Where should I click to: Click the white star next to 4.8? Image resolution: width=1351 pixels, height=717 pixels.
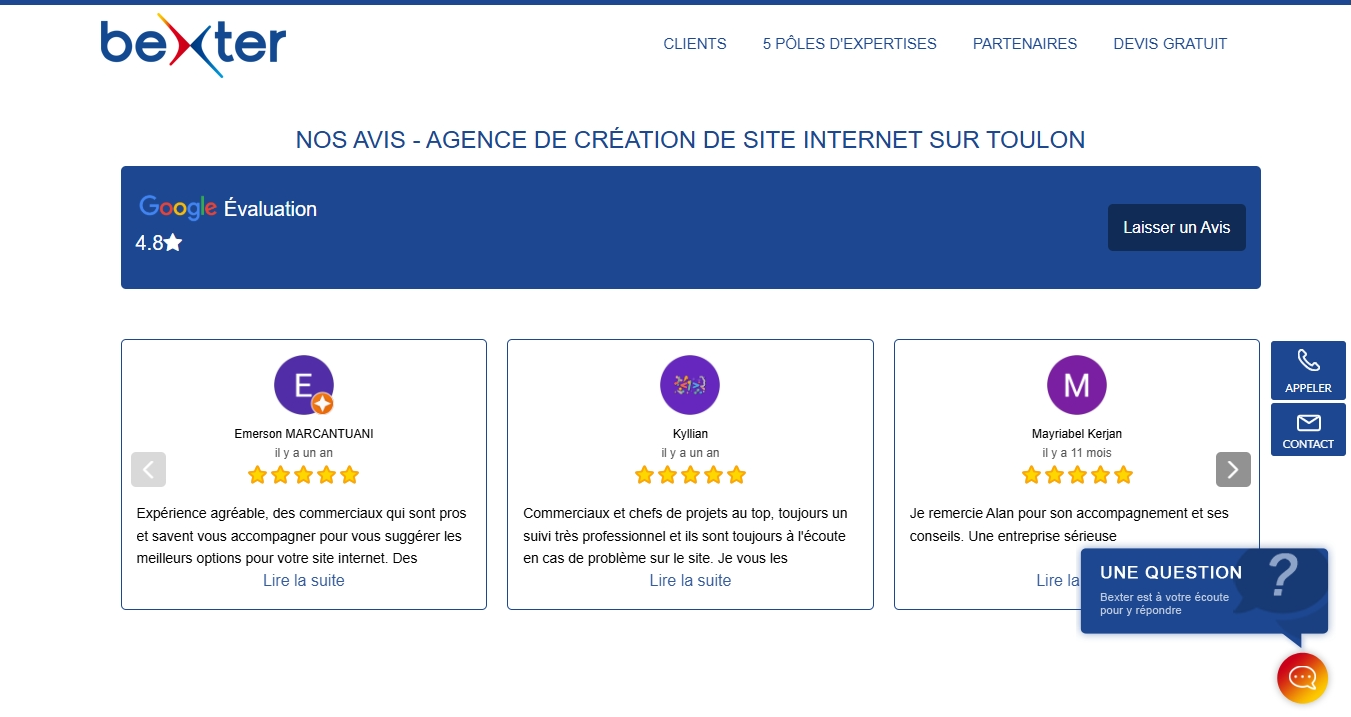click(x=173, y=243)
